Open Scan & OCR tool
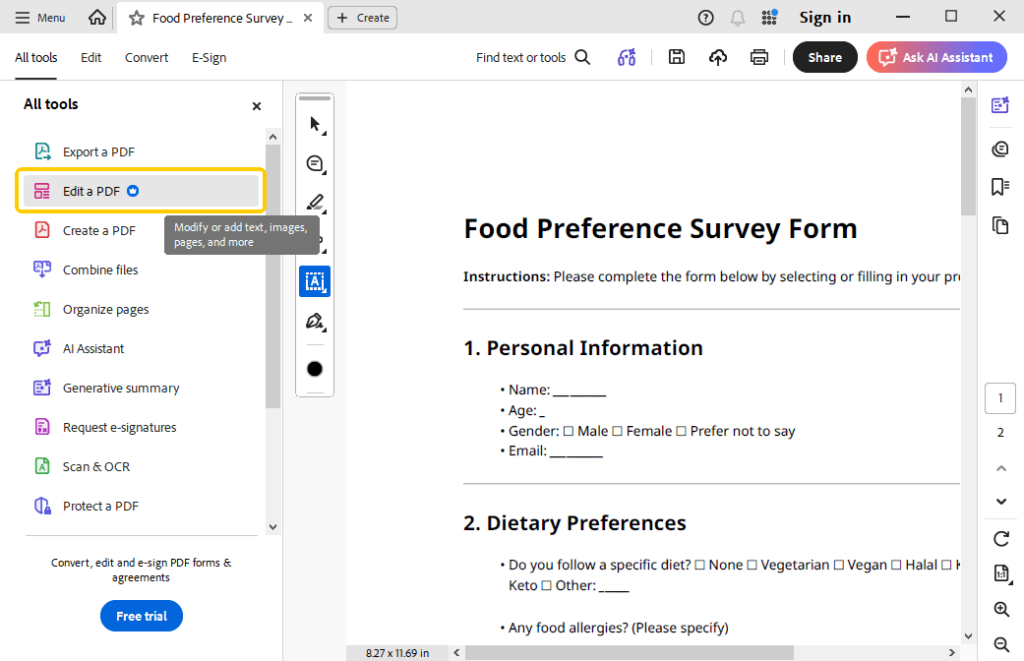1024x661 pixels. tap(140, 466)
